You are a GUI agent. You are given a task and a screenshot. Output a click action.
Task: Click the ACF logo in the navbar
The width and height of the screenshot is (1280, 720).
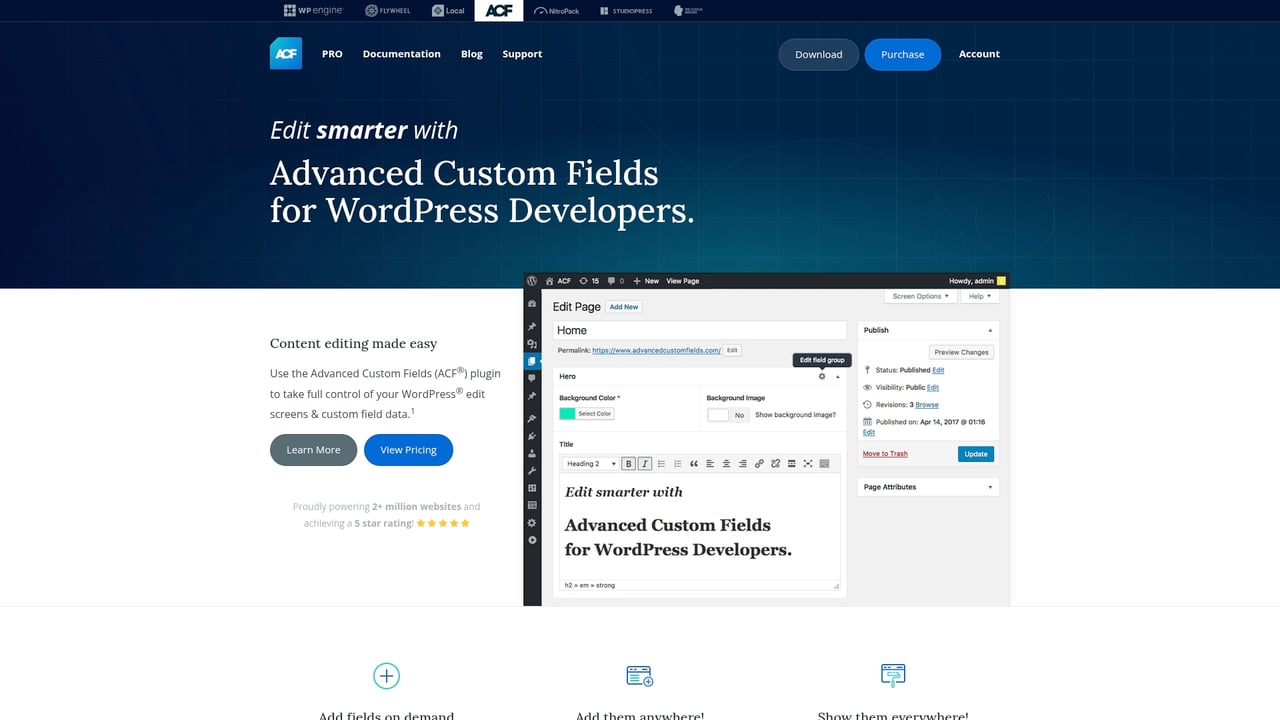tap(285, 53)
